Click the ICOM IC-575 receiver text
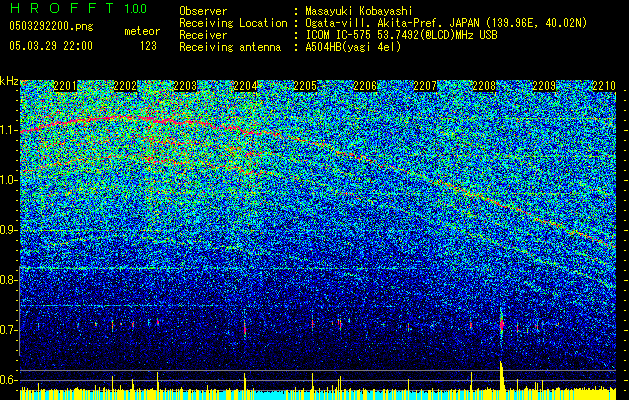Screen dimensions: 629x400 click(401, 35)
